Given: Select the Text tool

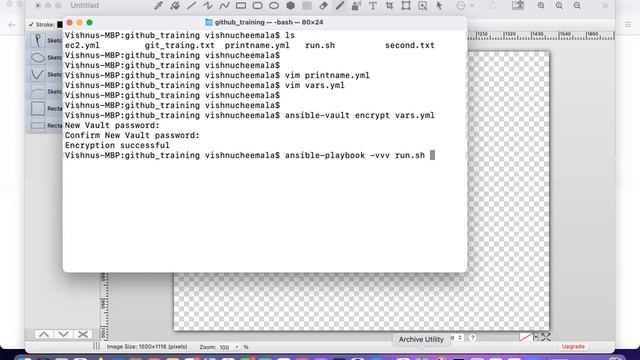Looking at the screenshot, I should (373, 6).
